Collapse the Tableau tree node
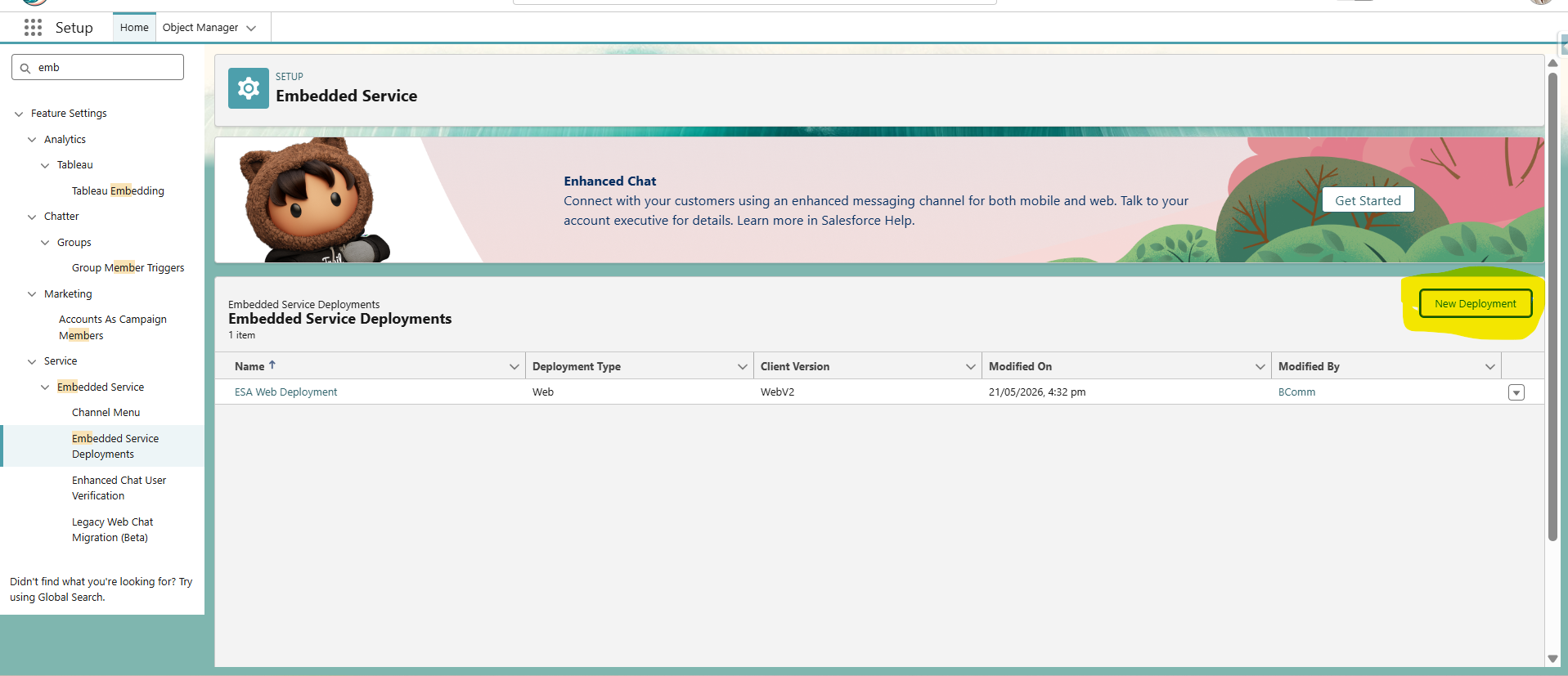The width and height of the screenshot is (1568, 676). pos(45,166)
